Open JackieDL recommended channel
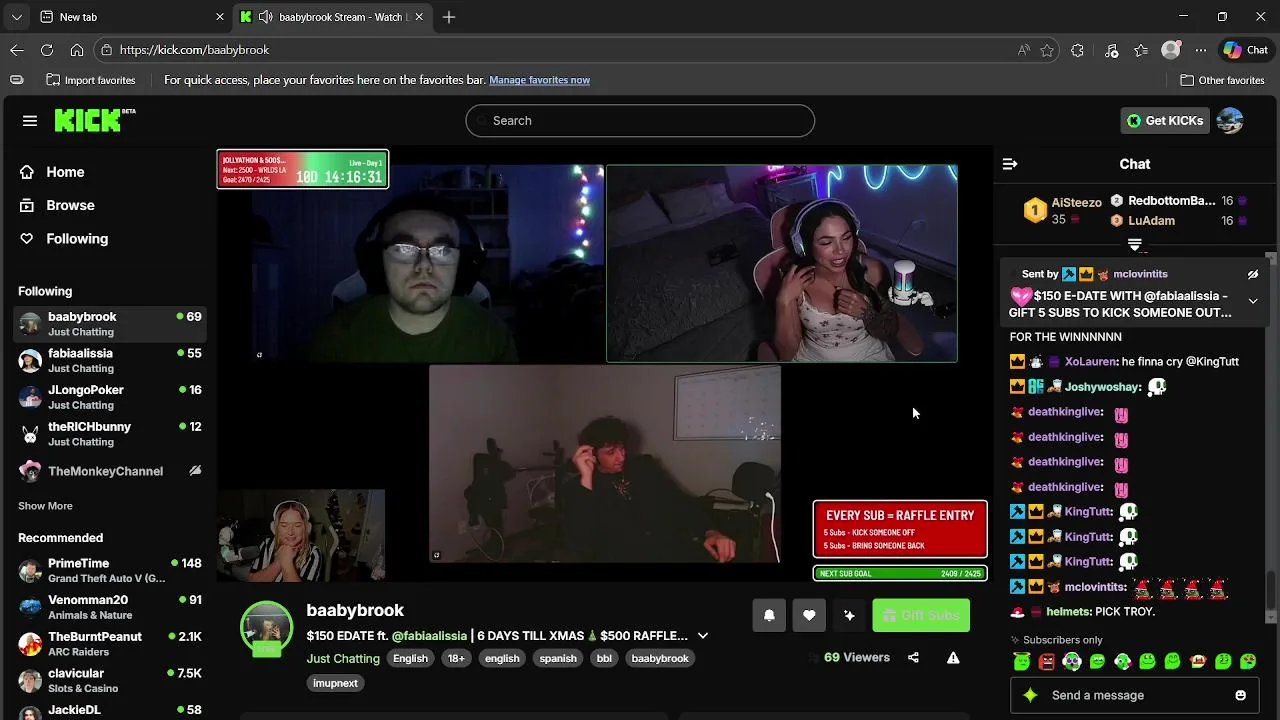Viewport: 1280px width, 720px height. [x=110, y=710]
